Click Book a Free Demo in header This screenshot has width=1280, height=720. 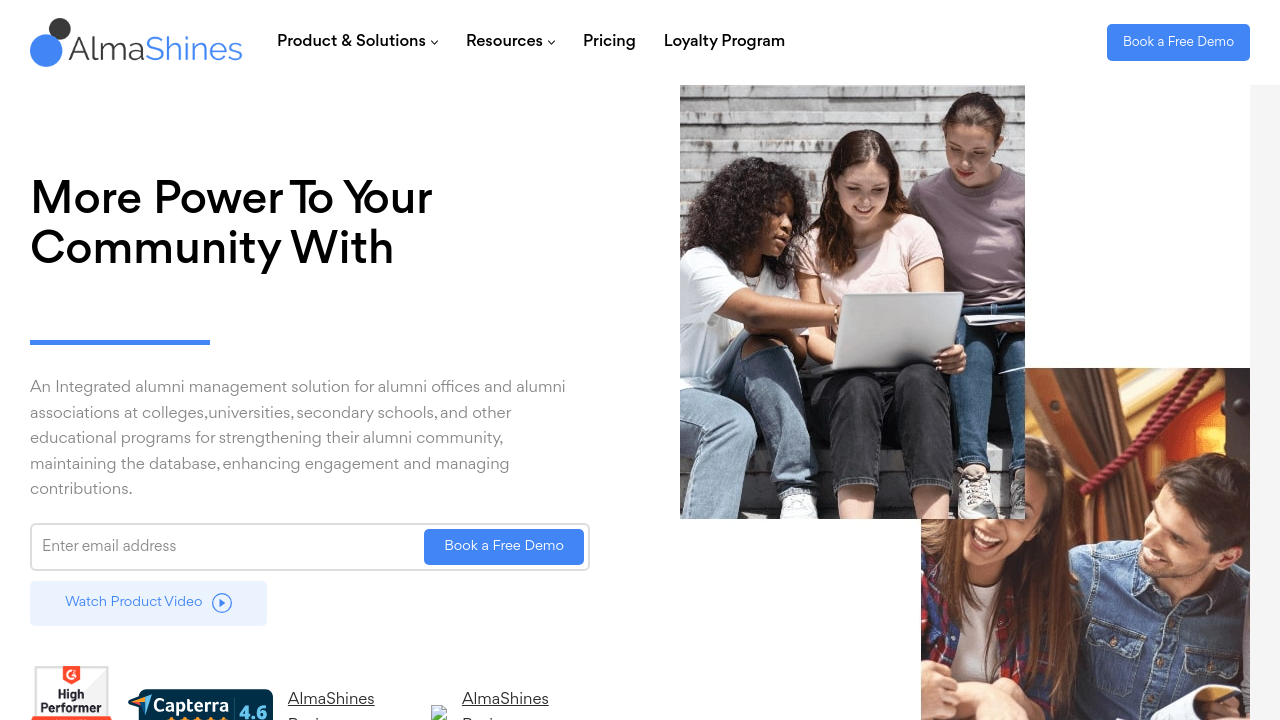[1178, 42]
